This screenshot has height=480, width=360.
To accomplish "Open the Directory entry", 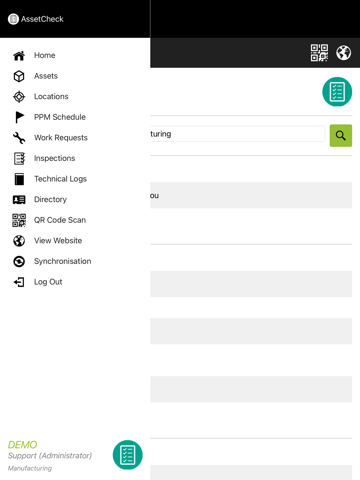I will pos(50,199).
